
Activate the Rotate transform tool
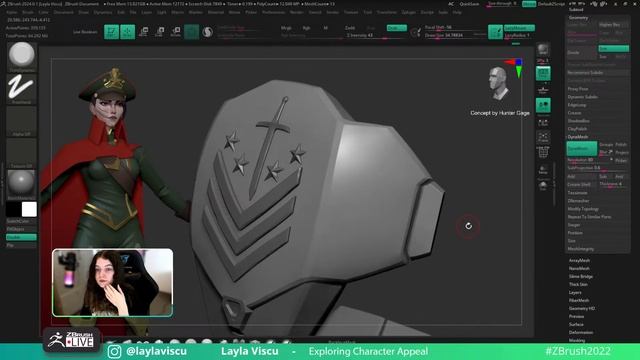click(176, 32)
